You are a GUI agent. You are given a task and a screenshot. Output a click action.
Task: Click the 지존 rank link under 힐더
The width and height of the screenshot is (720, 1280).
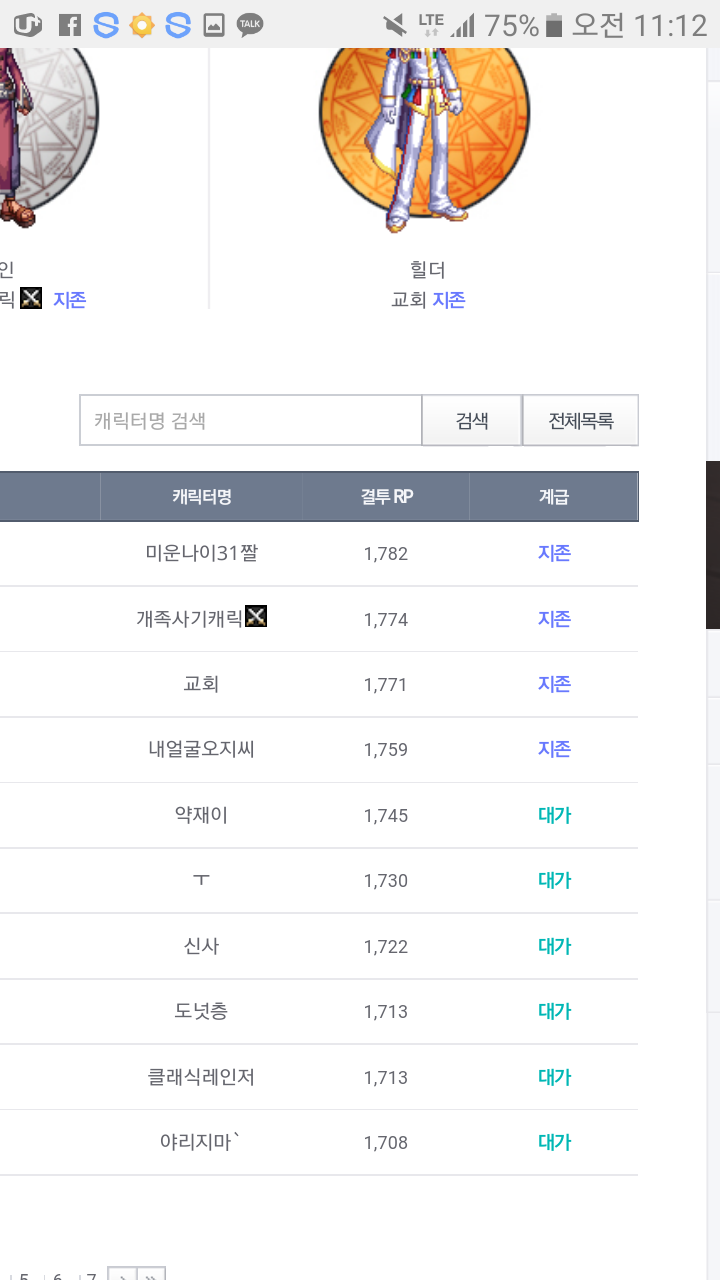[449, 300]
